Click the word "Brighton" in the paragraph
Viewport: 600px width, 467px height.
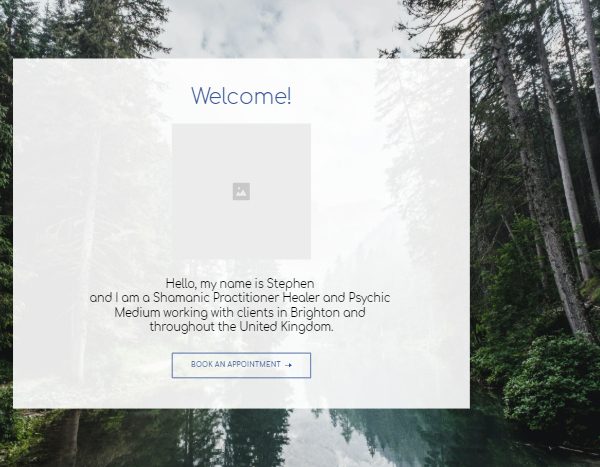(x=315, y=313)
